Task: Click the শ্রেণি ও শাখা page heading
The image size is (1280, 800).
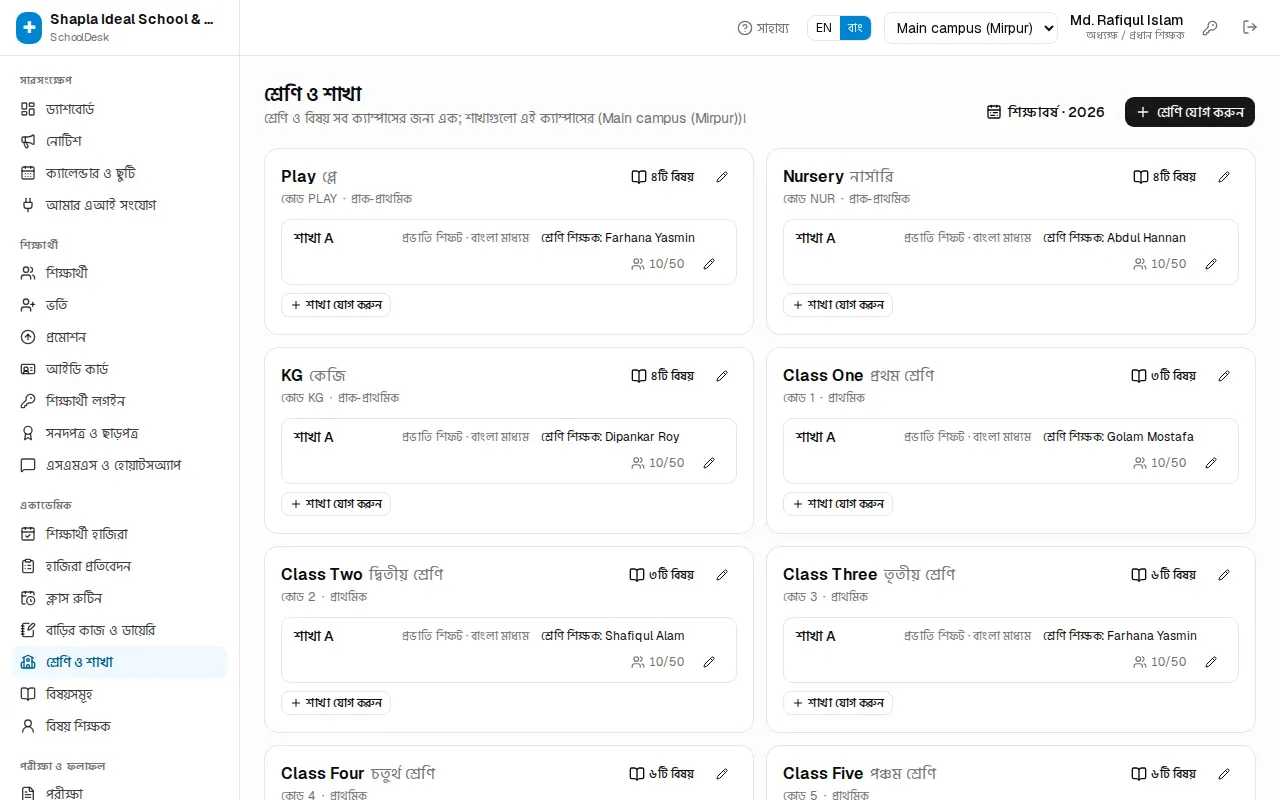Action: pyautogui.click(x=313, y=94)
